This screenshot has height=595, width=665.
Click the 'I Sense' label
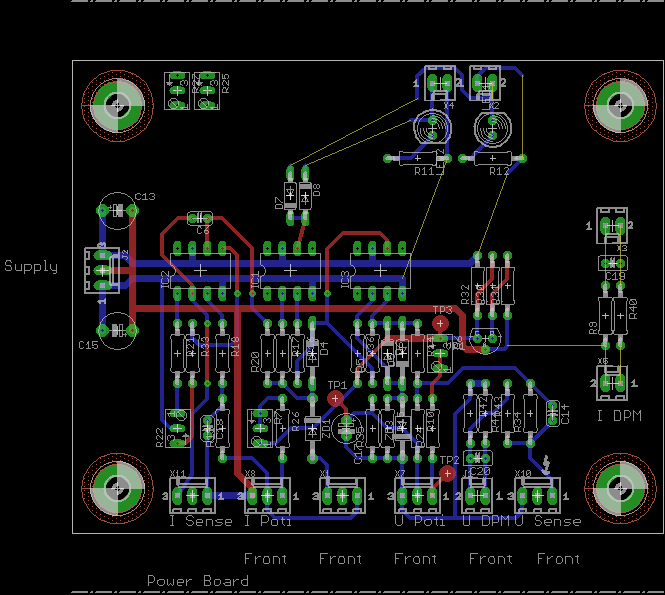pos(201,521)
